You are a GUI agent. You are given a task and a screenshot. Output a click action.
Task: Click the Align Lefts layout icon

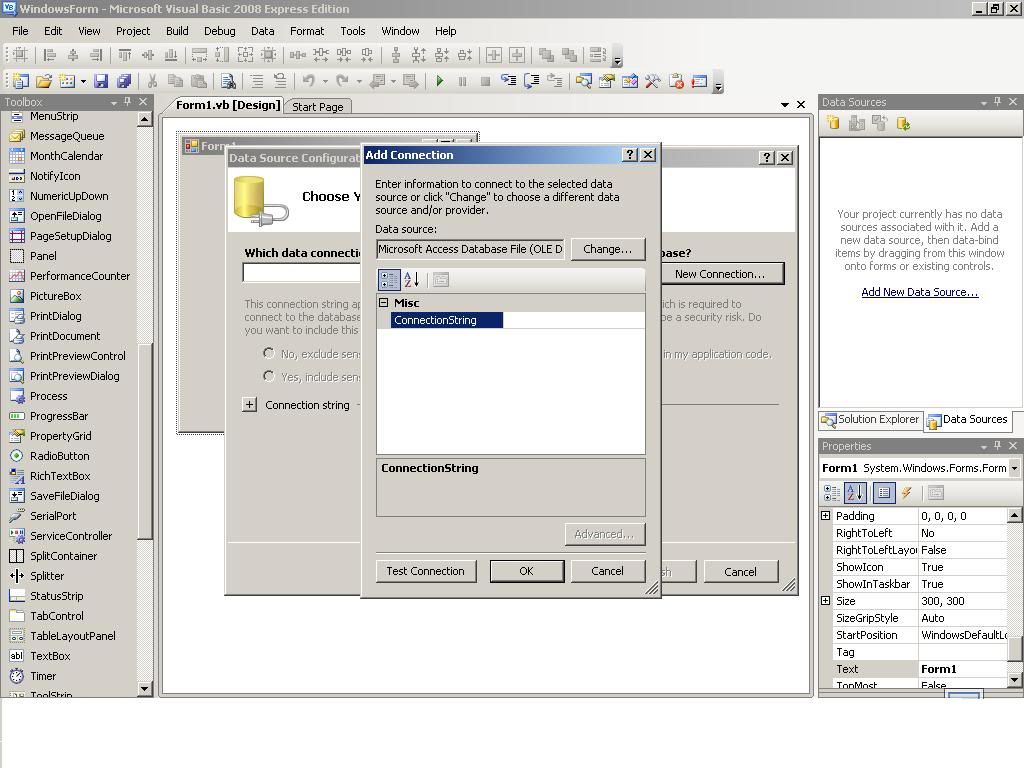50,55
